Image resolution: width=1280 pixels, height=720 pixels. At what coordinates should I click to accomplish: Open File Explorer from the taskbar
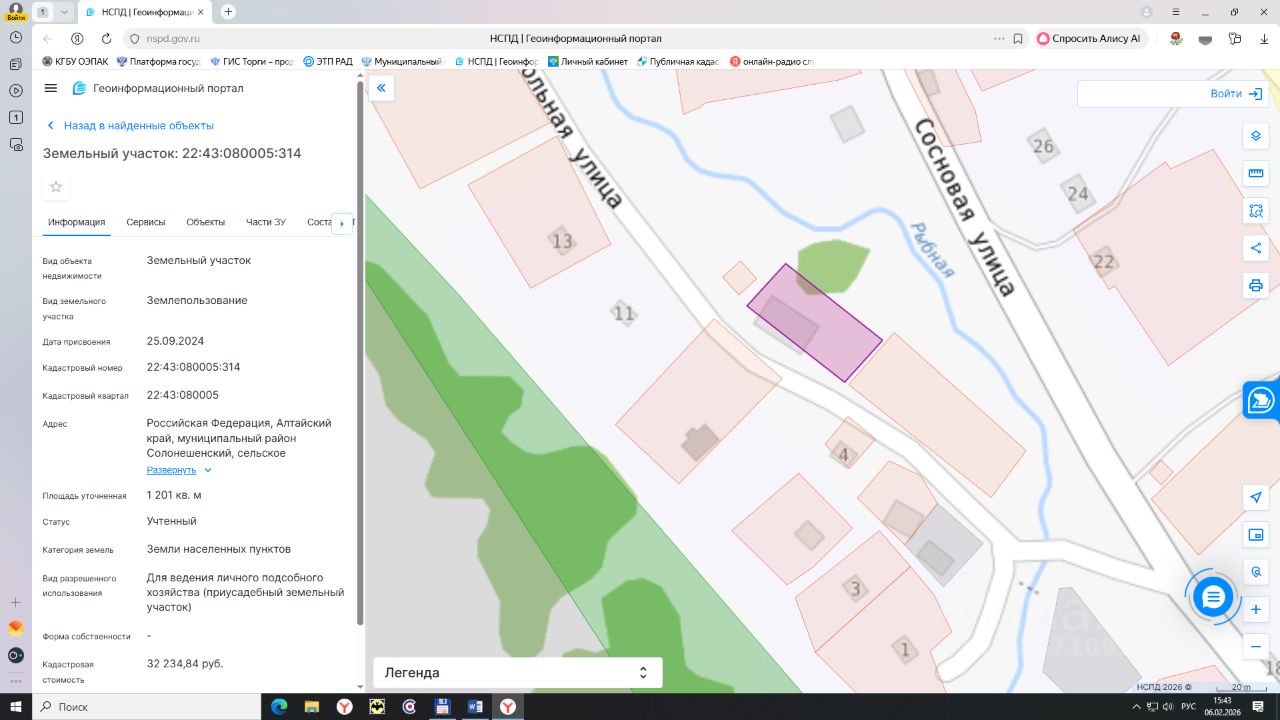click(313, 707)
